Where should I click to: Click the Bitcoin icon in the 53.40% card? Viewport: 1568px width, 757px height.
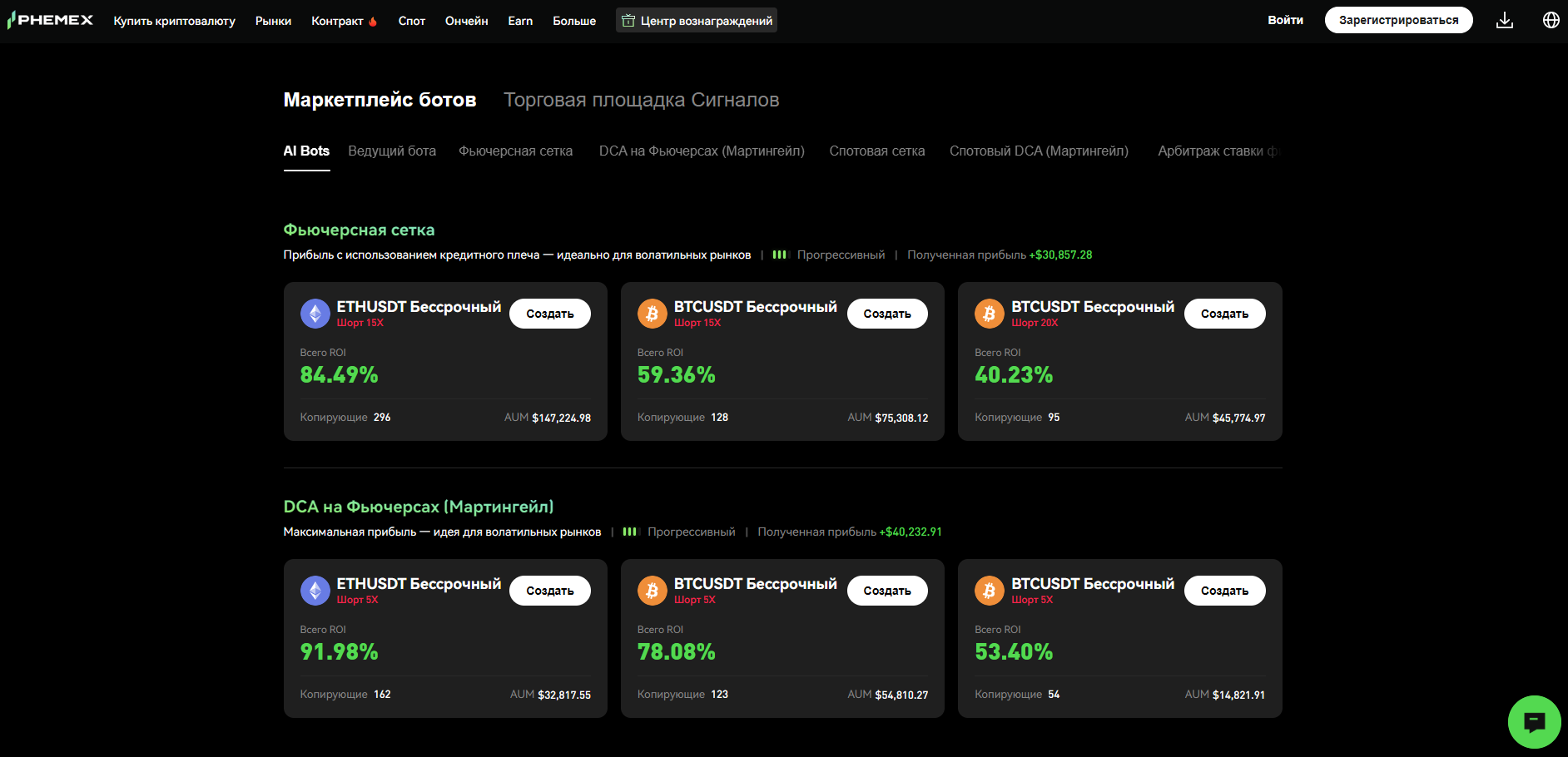[x=989, y=591]
